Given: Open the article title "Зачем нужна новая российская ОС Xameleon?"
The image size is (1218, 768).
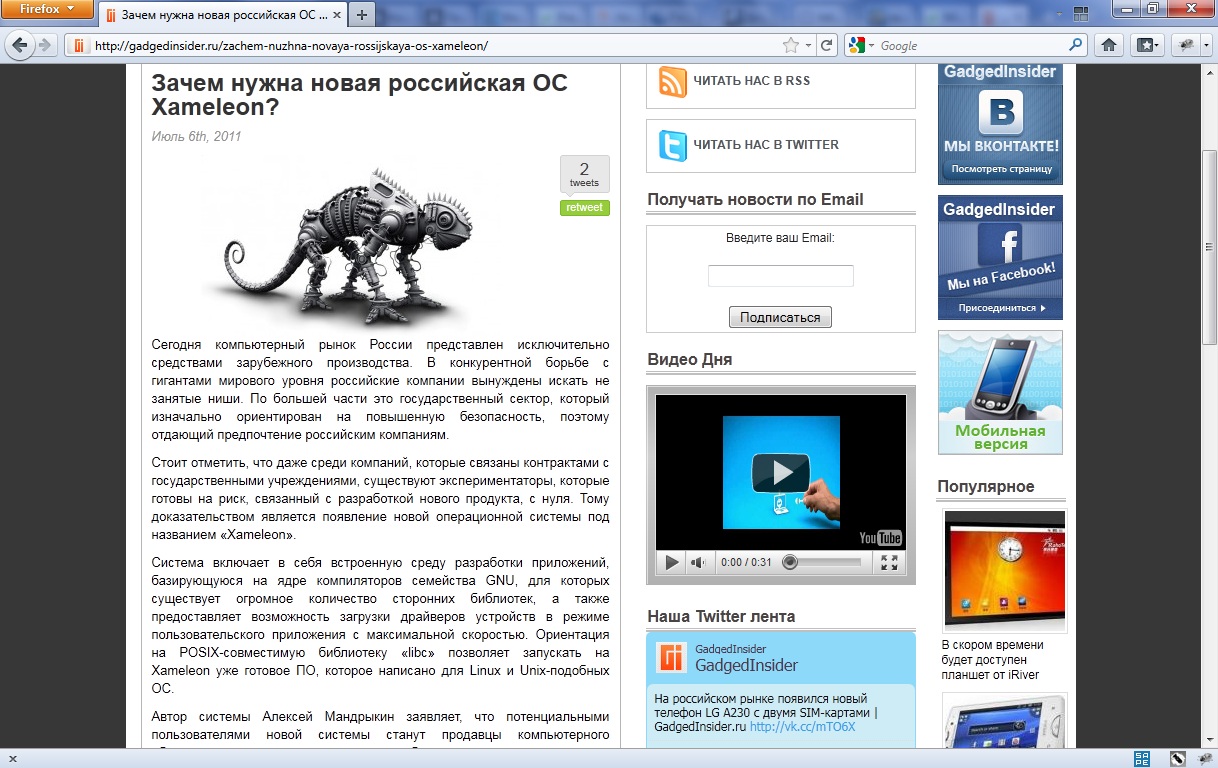Looking at the screenshot, I should tap(359, 95).
